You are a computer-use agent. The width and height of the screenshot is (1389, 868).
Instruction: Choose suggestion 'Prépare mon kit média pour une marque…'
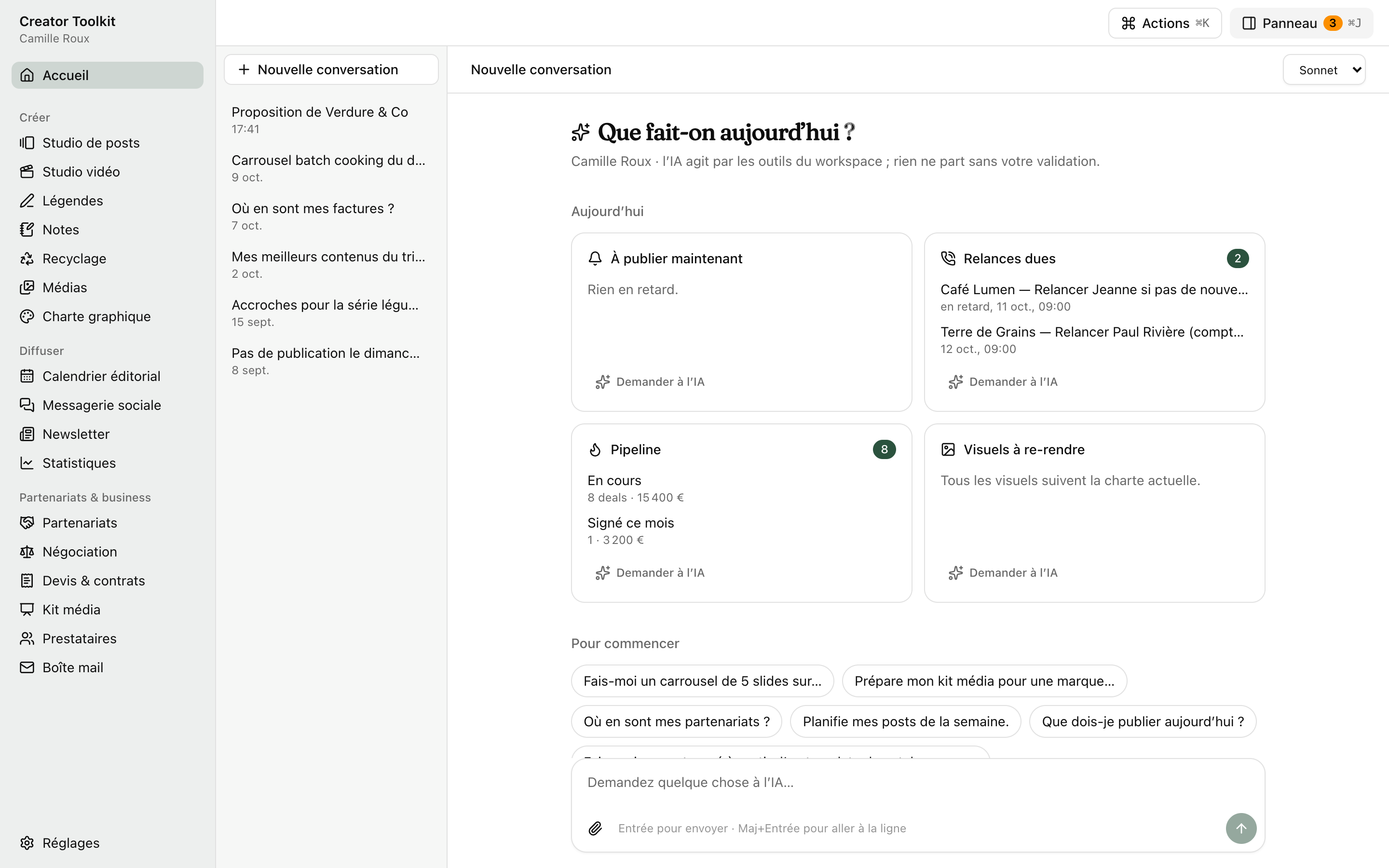pos(984,681)
